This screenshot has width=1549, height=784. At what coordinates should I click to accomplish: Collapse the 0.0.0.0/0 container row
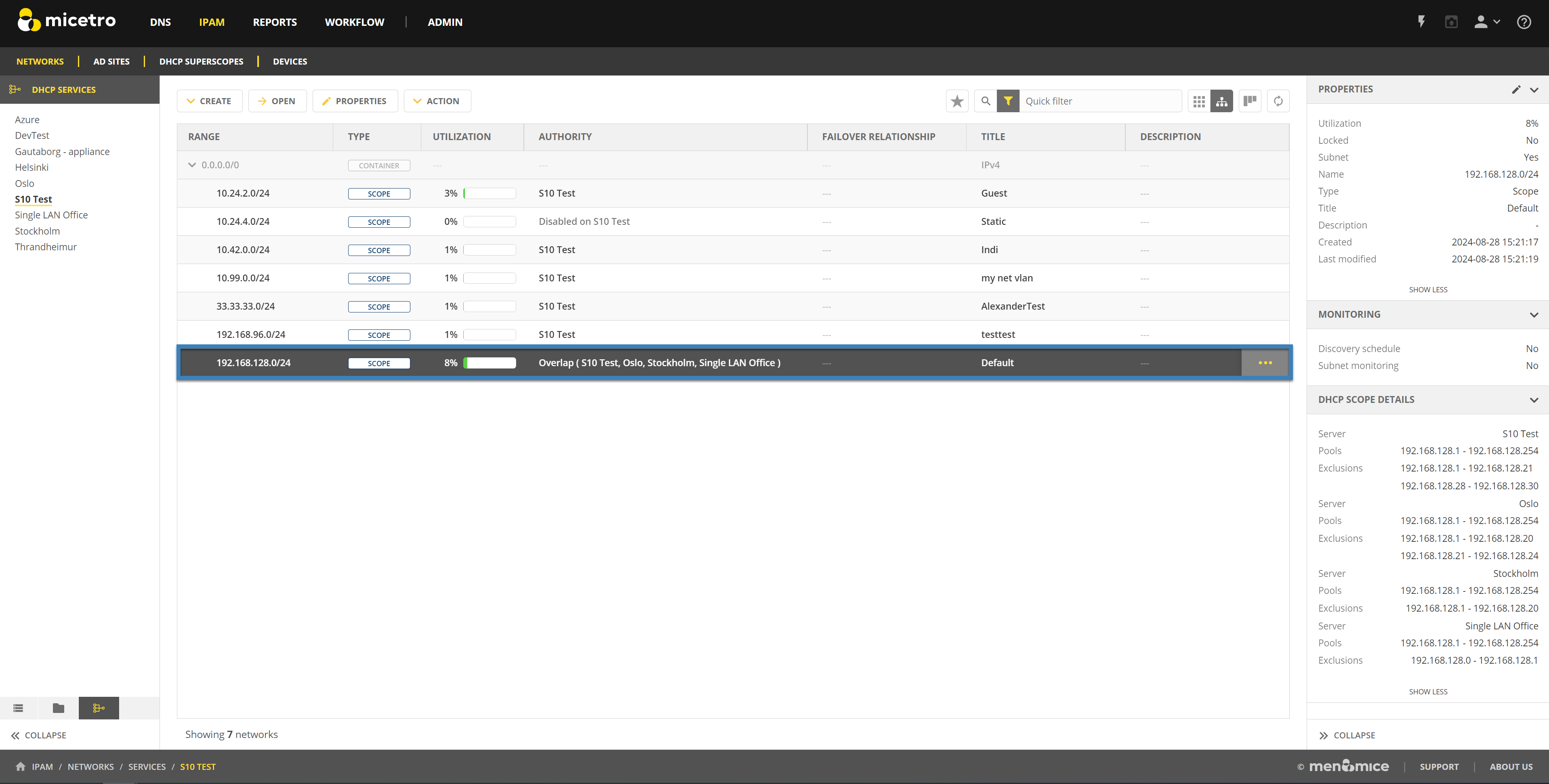tap(192, 165)
